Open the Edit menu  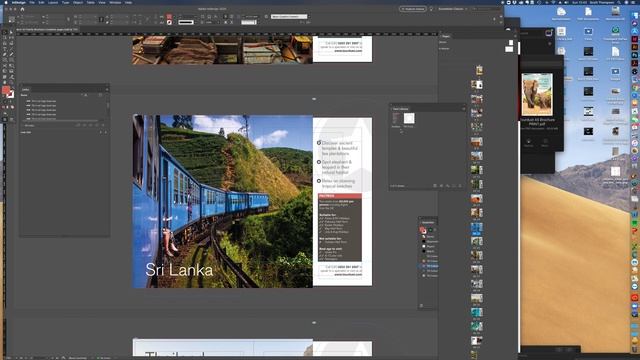[42, 2]
